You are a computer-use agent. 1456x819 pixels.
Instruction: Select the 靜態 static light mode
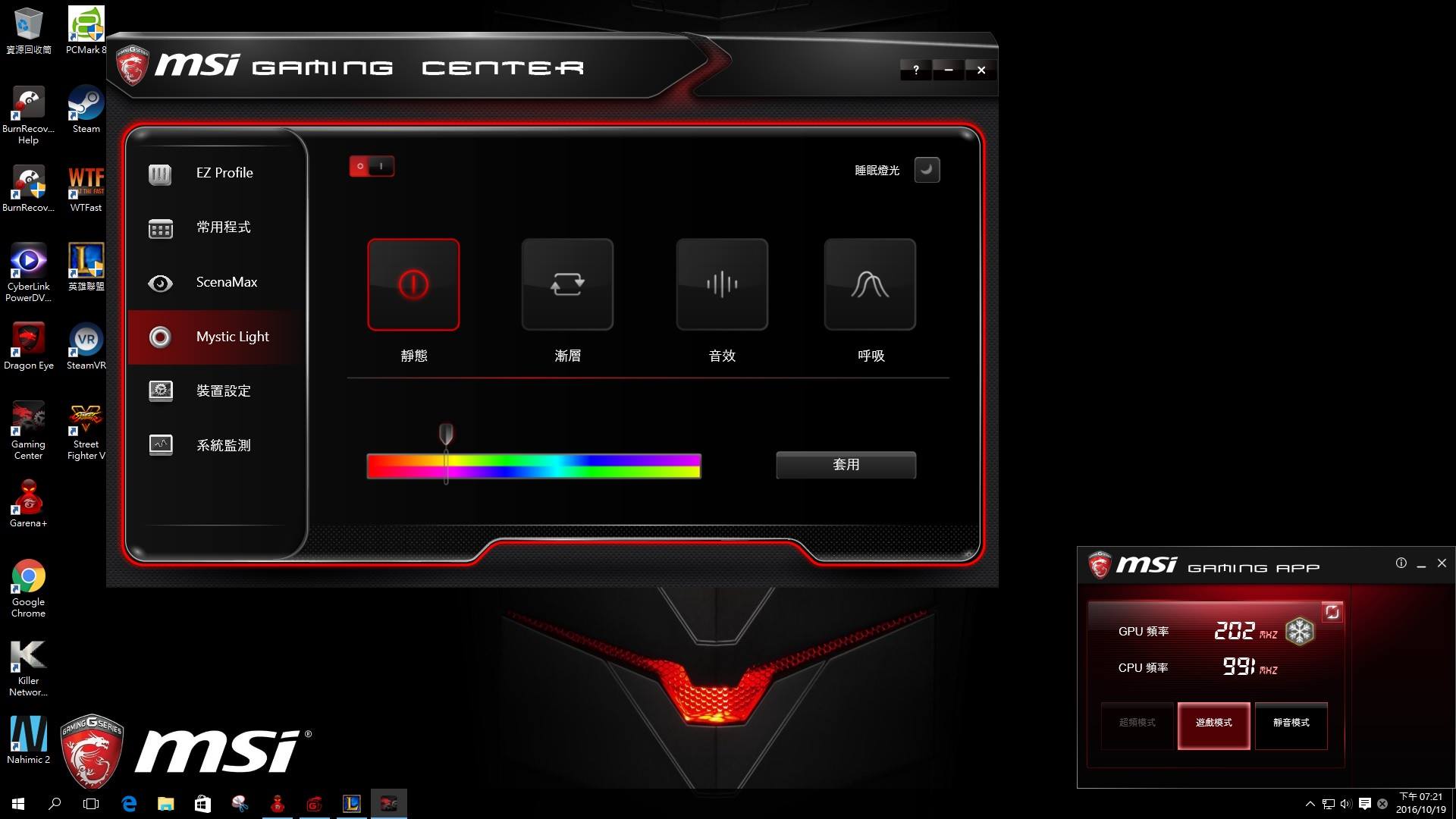point(413,284)
